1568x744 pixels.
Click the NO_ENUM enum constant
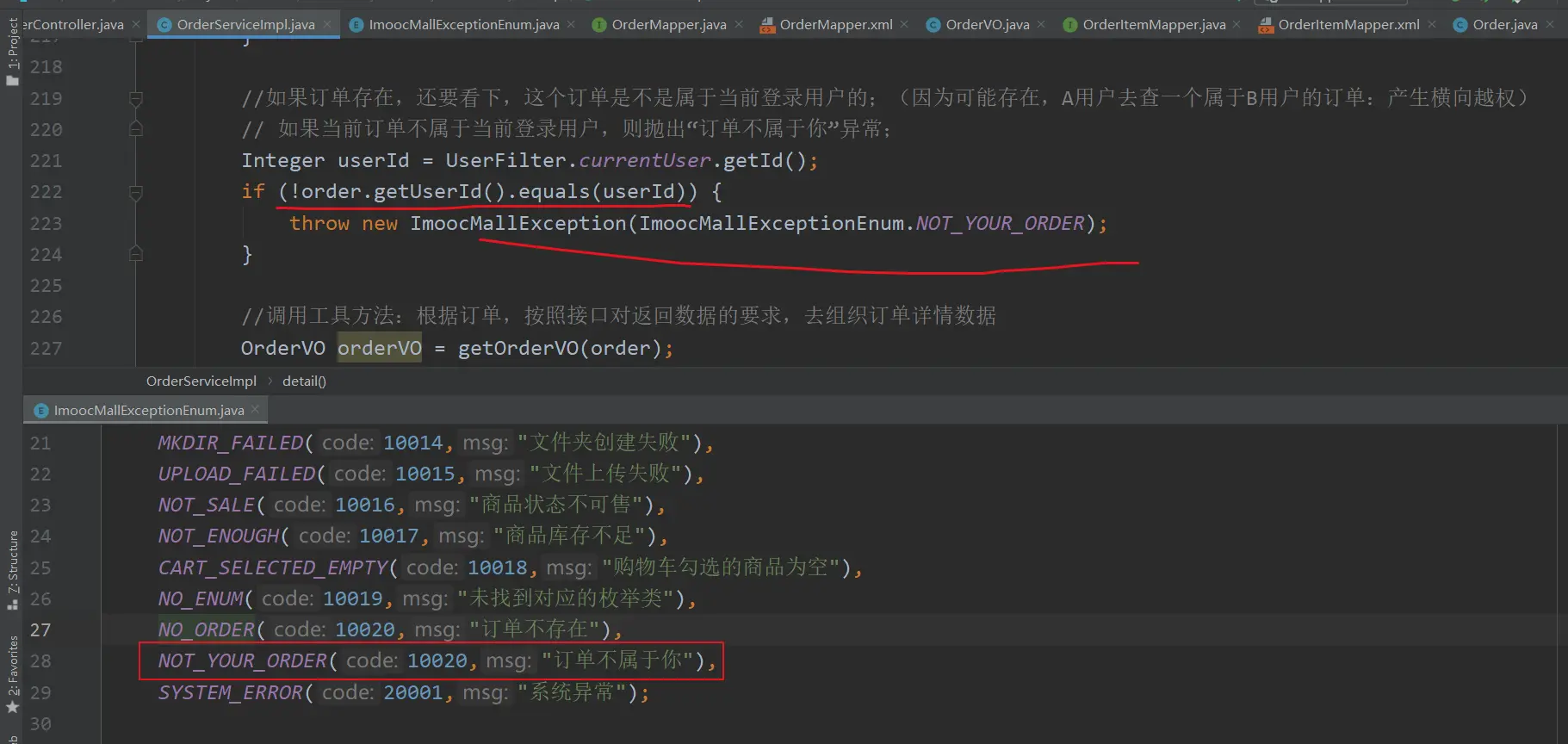[201, 598]
